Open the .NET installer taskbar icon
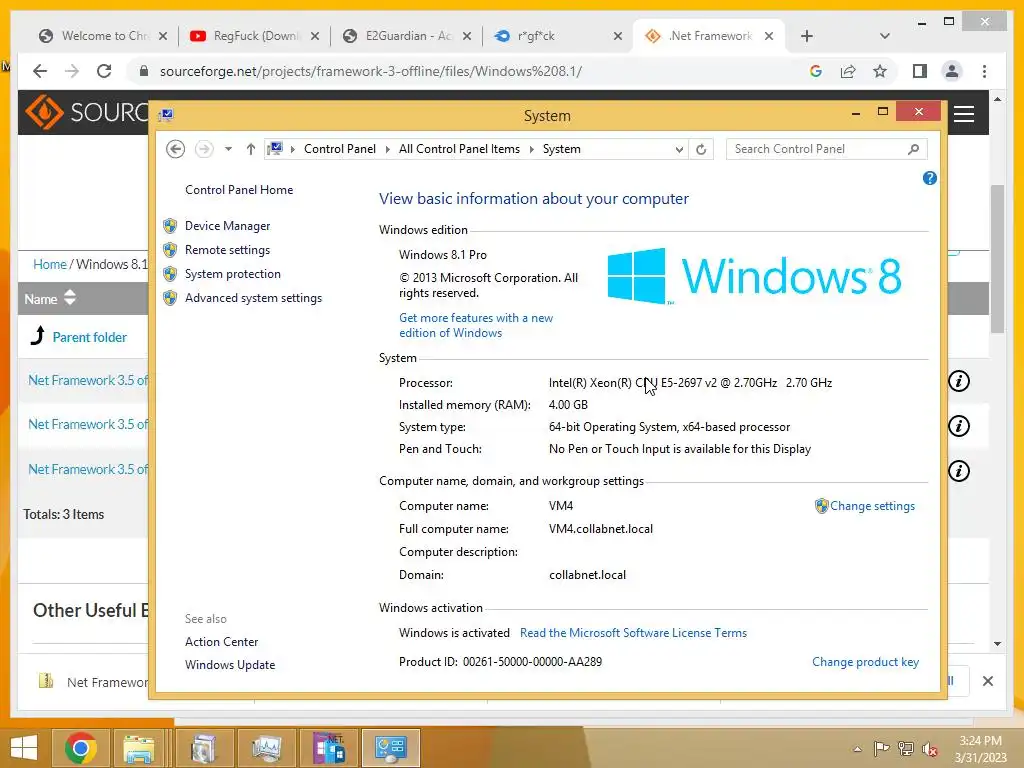The height and width of the screenshot is (768, 1024). coord(328,748)
